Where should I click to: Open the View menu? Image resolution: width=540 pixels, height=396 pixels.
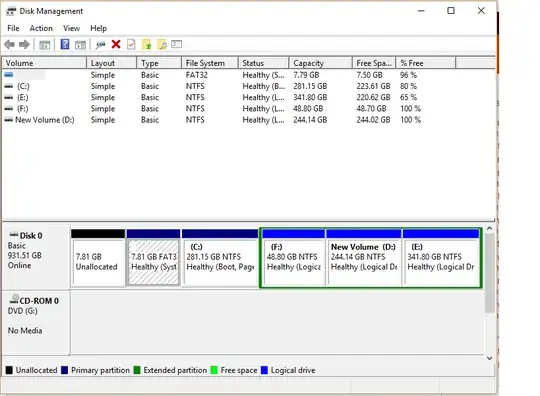pos(71,28)
